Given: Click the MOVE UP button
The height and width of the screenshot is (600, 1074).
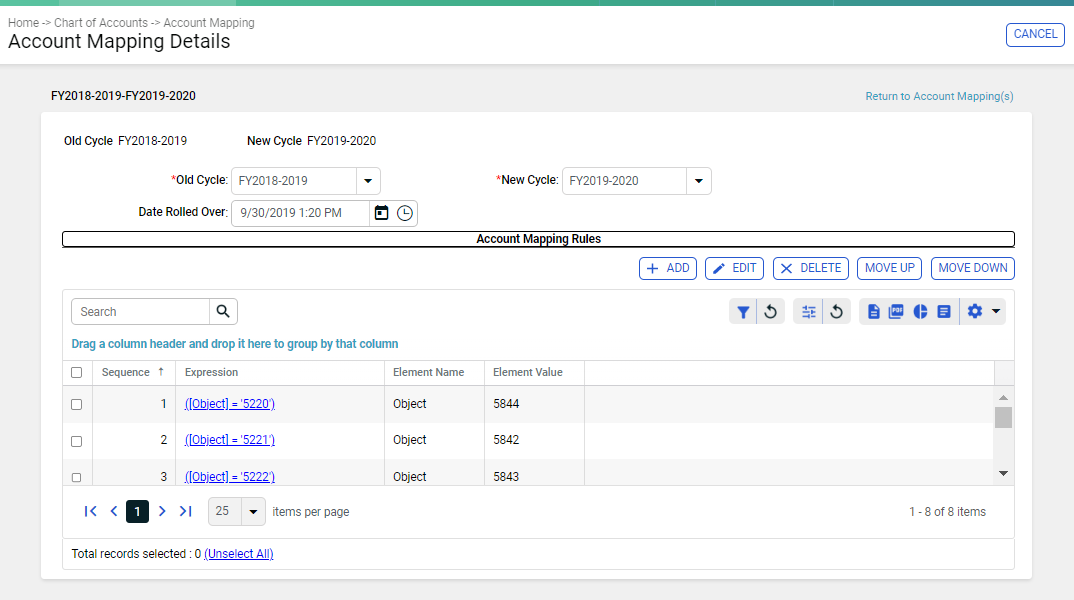Looking at the screenshot, I should pyautogui.click(x=890, y=268).
